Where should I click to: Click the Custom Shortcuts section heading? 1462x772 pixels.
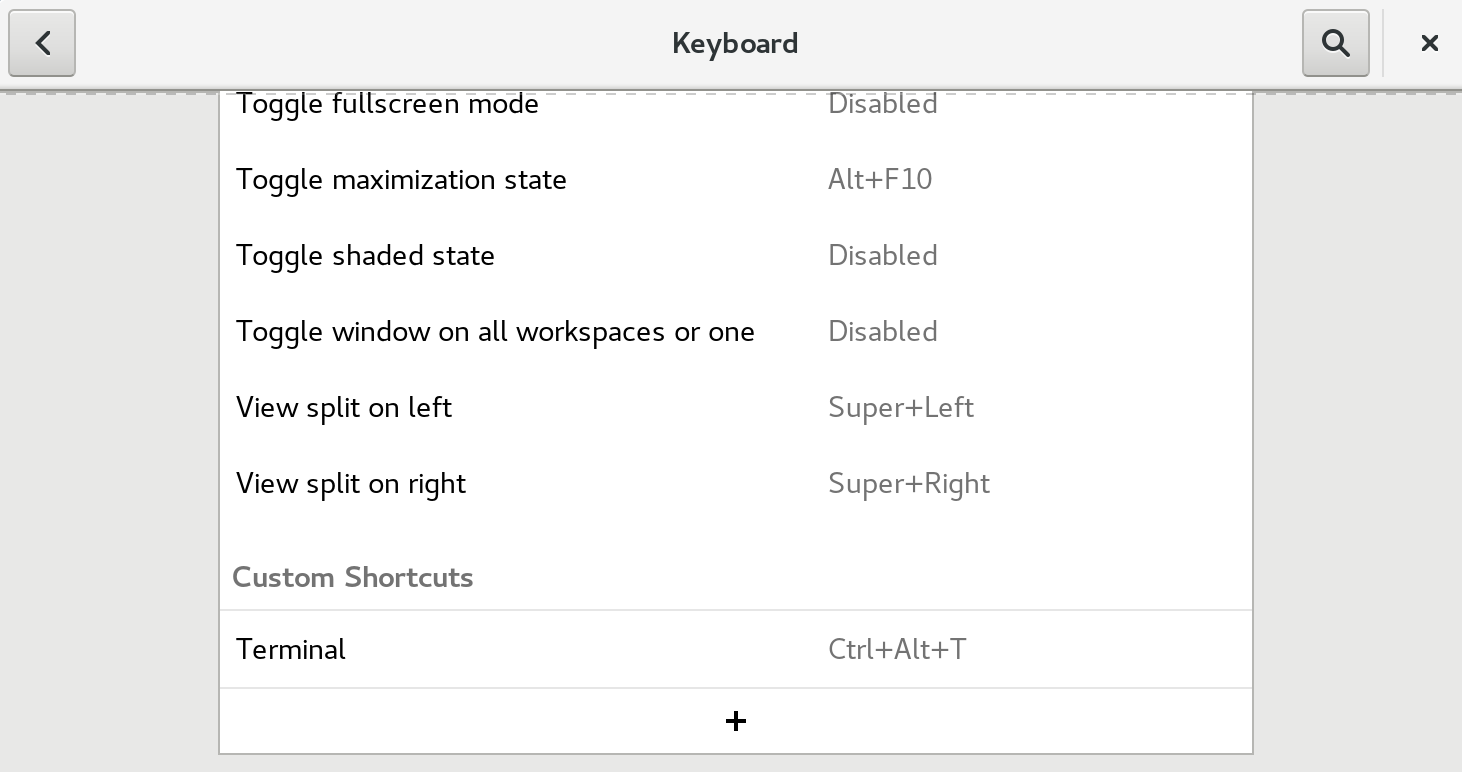pos(353,577)
